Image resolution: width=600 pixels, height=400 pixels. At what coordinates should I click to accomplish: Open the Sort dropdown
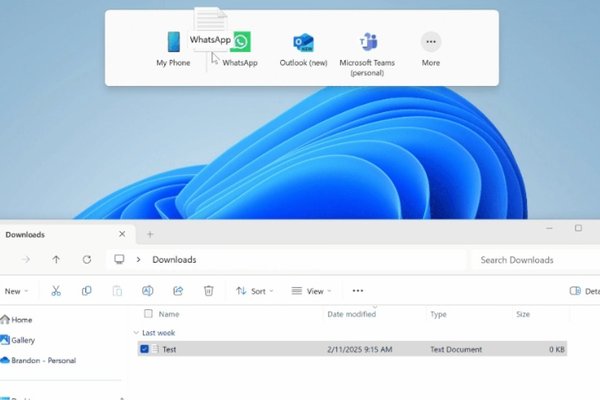254,291
